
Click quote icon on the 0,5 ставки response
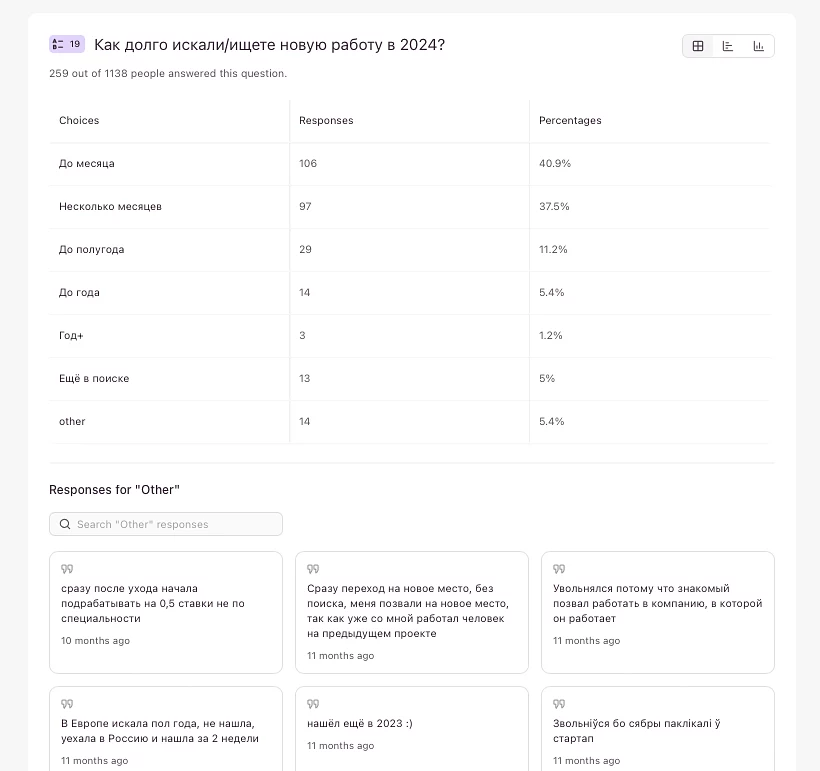67,569
